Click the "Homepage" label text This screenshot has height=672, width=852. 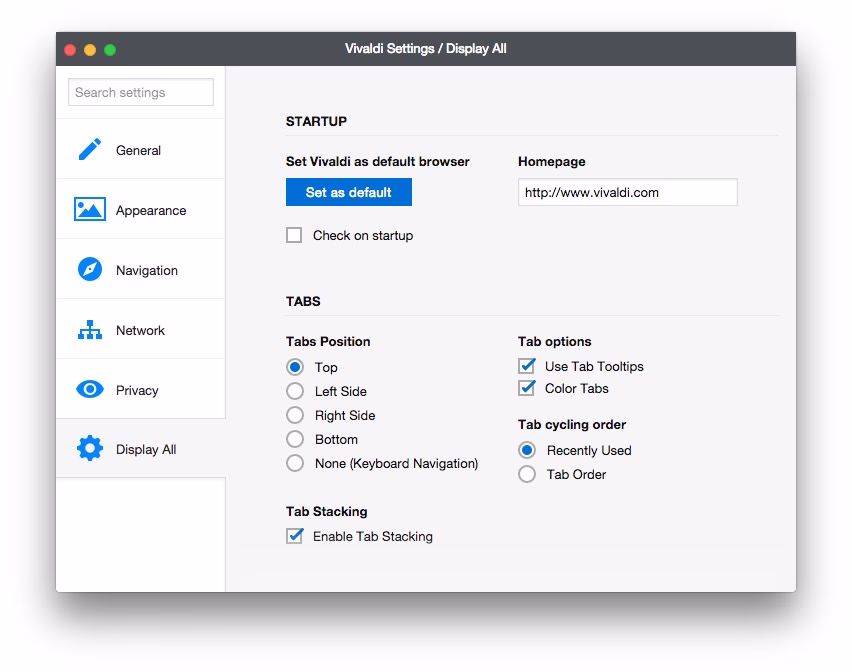click(552, 161)
